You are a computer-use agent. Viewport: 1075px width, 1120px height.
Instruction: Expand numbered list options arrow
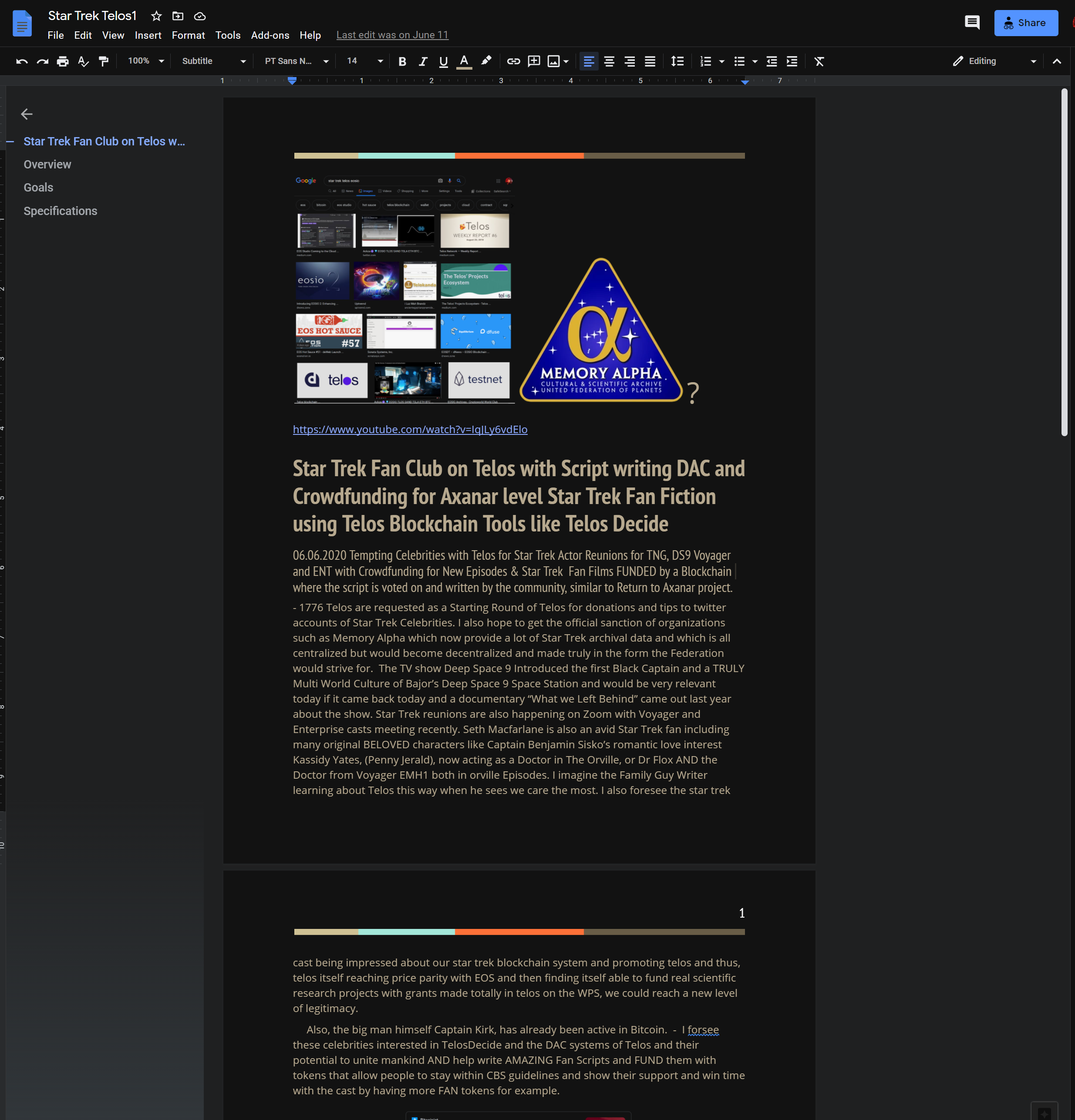(722, 61)
